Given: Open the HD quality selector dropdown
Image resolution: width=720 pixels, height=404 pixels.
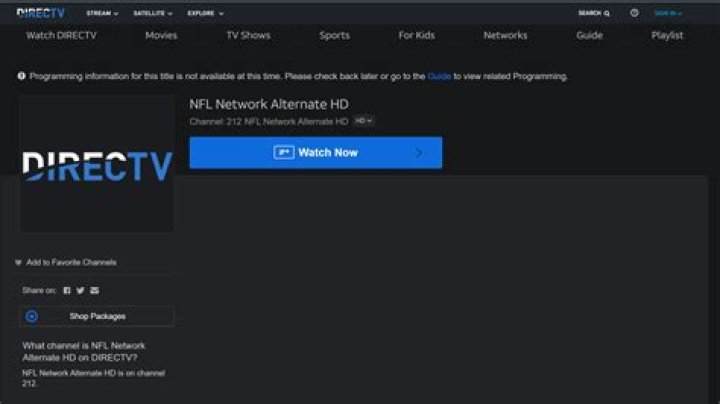Looking at the screenshot, I should point(364,121).
